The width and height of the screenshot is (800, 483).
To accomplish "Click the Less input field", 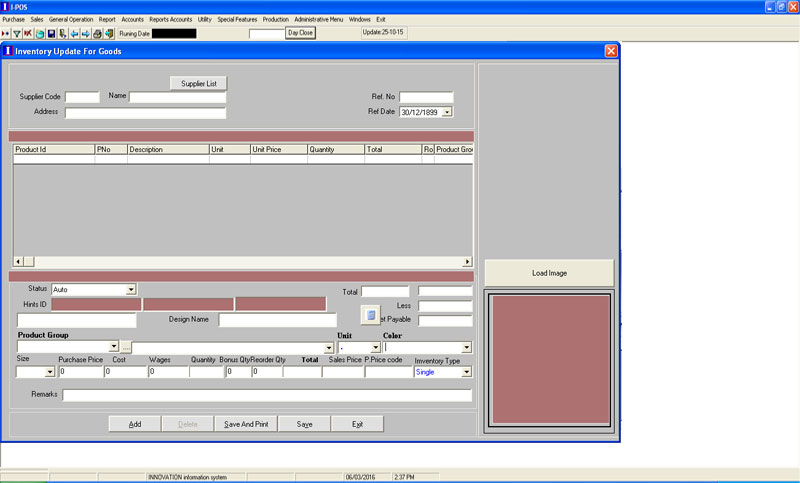I will pos(445,306).
